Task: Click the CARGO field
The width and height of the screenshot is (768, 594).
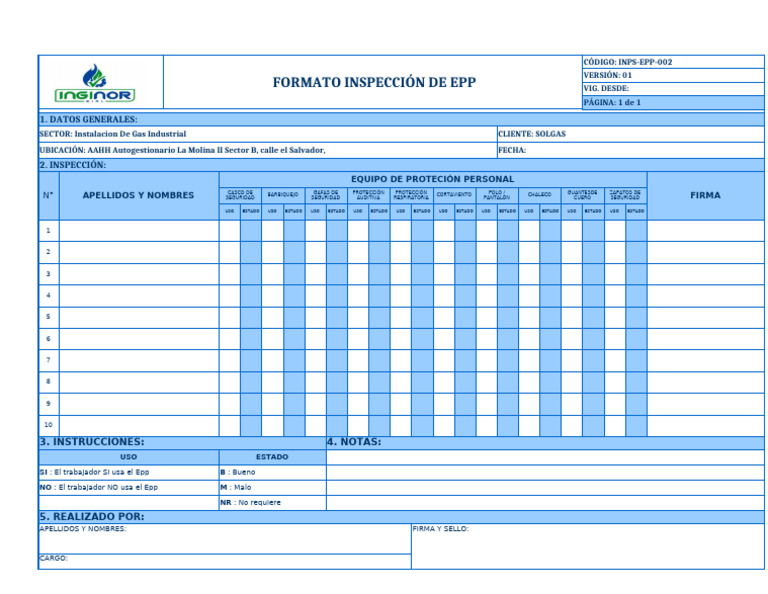Action: [225, 562]
